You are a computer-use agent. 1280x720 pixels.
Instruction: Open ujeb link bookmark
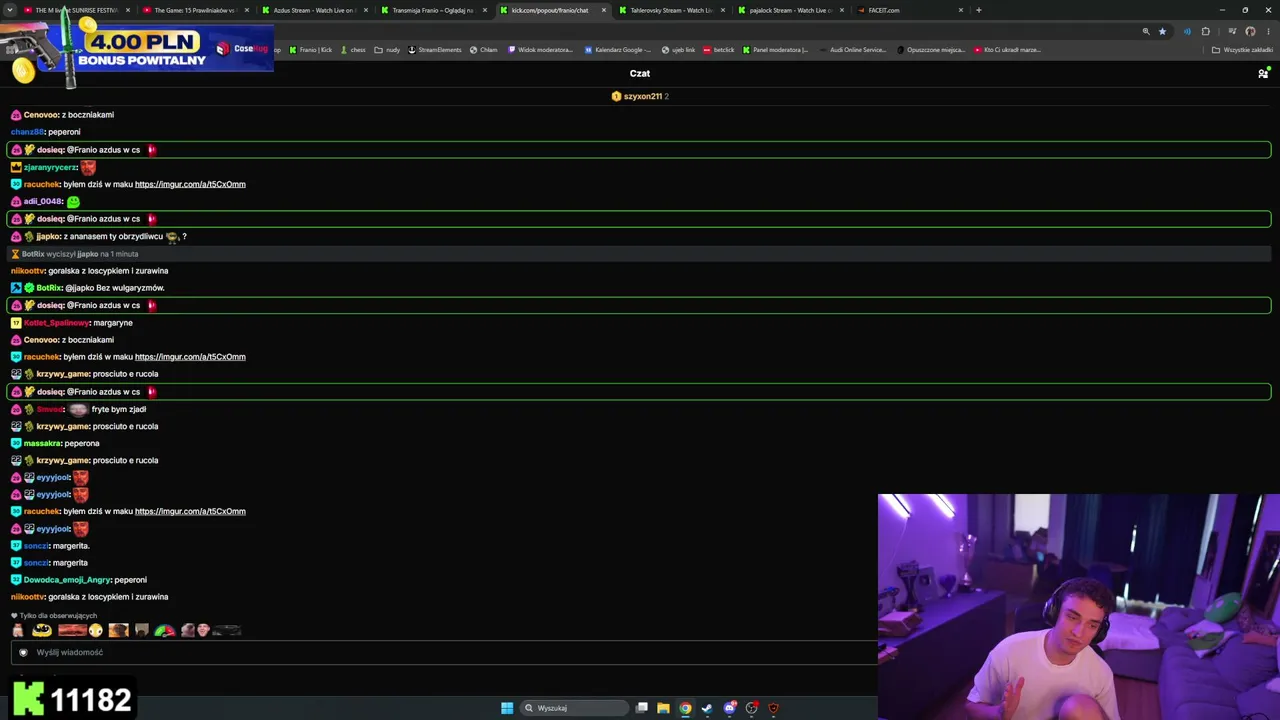[679, 49]
